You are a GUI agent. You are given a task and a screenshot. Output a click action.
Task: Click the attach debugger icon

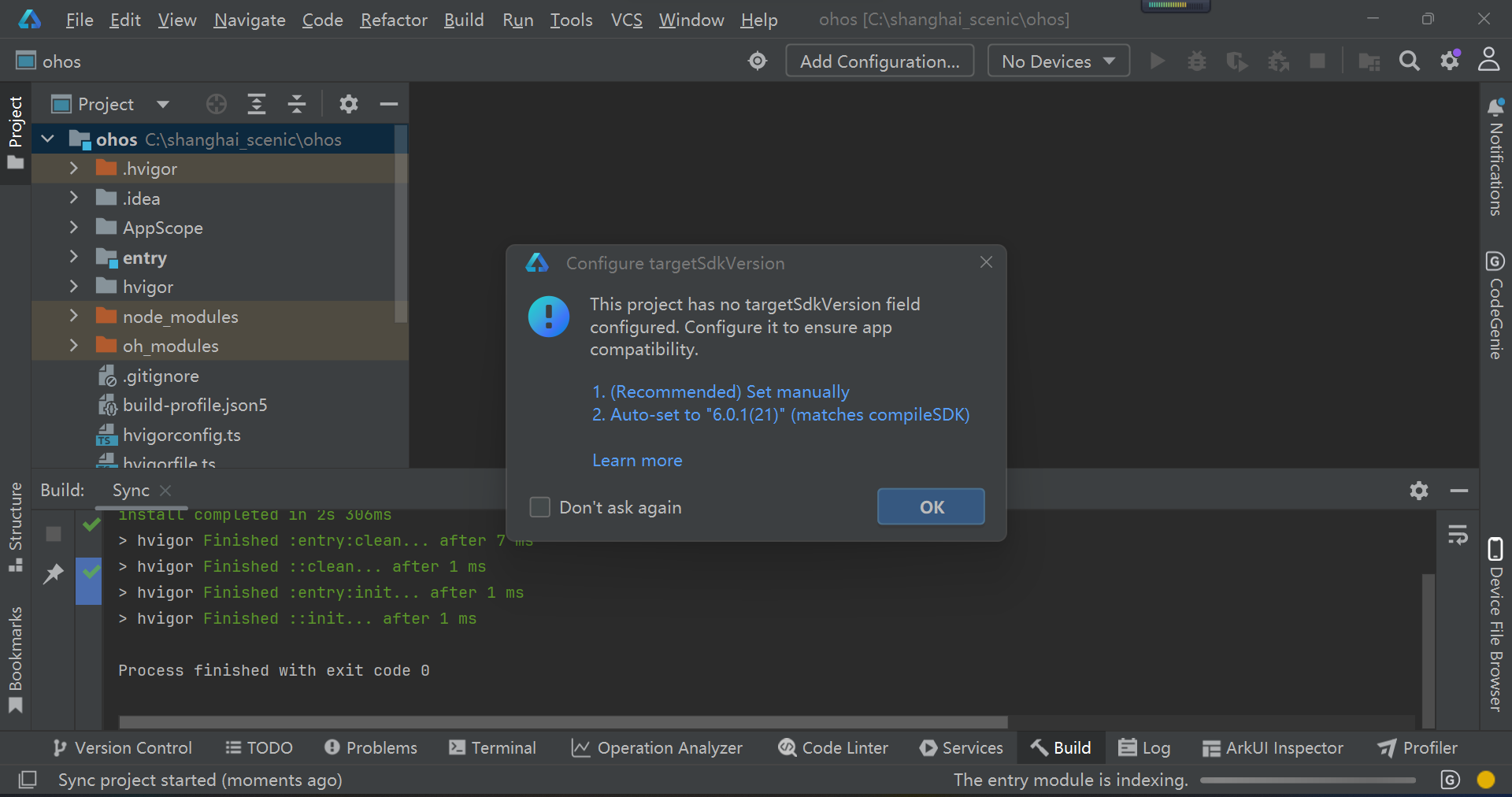coord(1277,61)
